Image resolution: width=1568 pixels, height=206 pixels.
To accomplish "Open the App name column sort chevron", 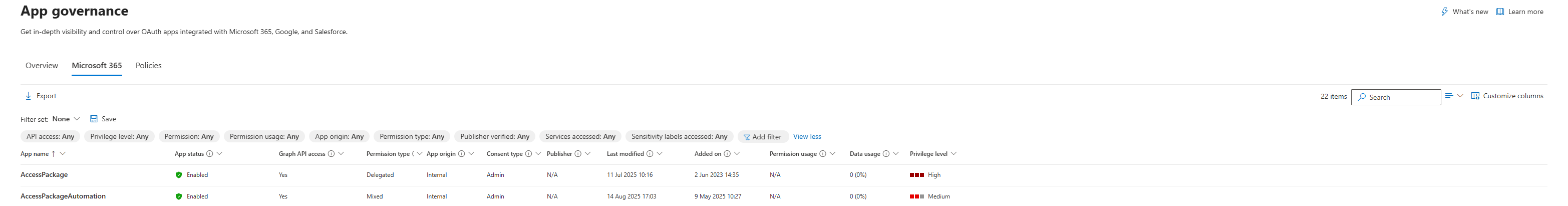I will (63, 153).
